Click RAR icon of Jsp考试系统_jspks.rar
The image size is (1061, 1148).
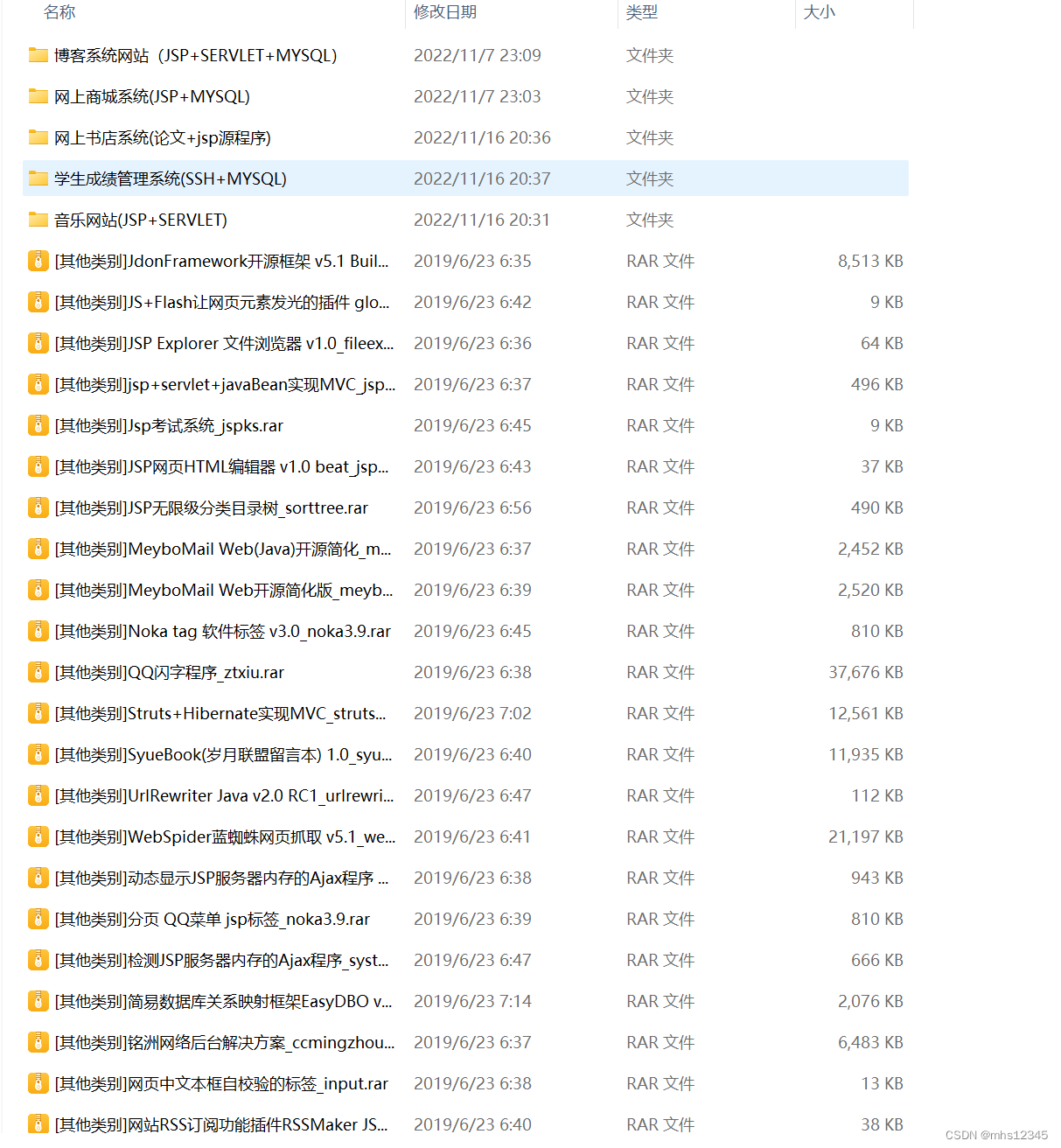[38, 425]
